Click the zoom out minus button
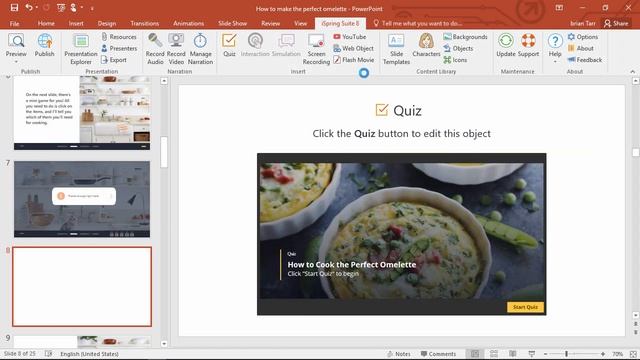The height and width of the screenshot is (360, 640). click(x=546, y=354)
